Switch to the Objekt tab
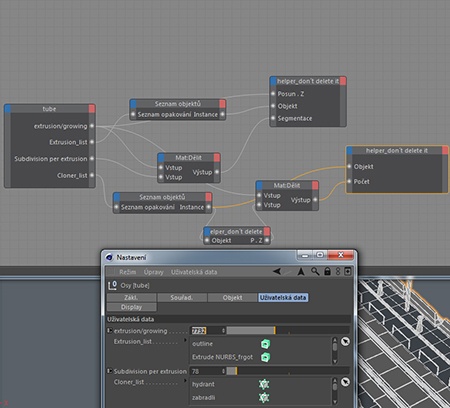 pyautogui.click(x=232, y=298)
